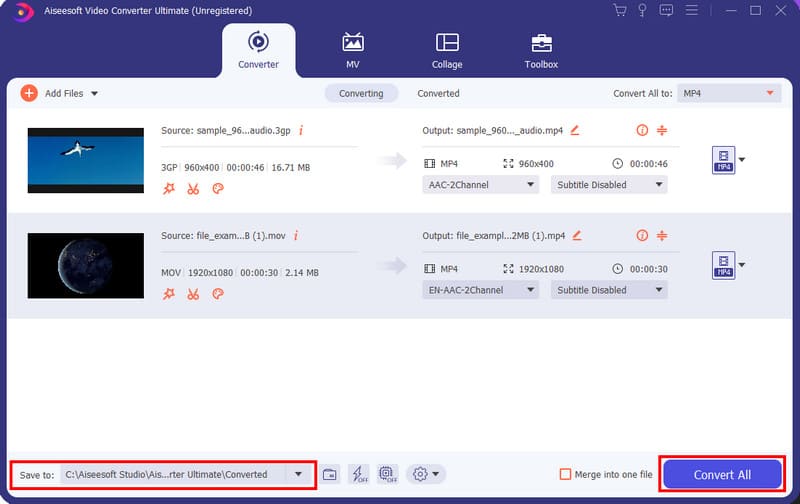800x504 pixels.
Task: Switch to the Converter tab
Action: [258, 51]
